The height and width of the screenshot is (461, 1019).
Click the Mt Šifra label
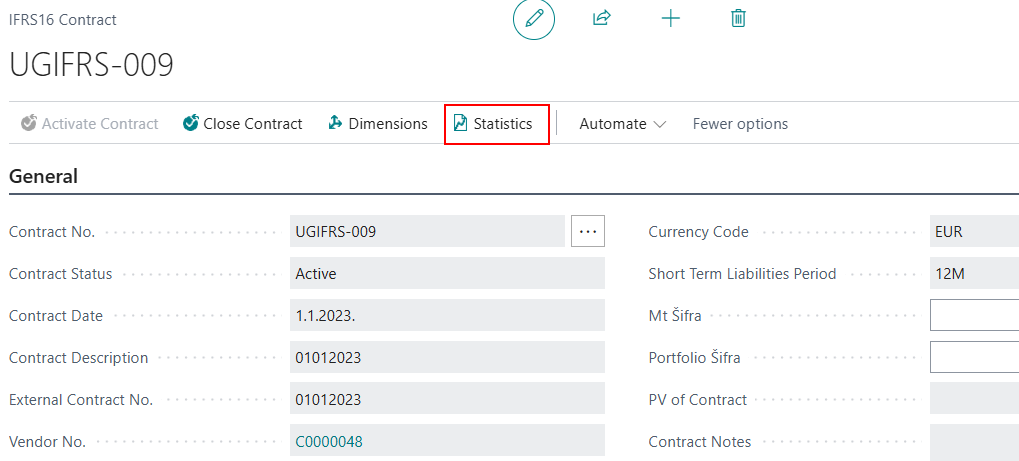click(x=675, y=315)
